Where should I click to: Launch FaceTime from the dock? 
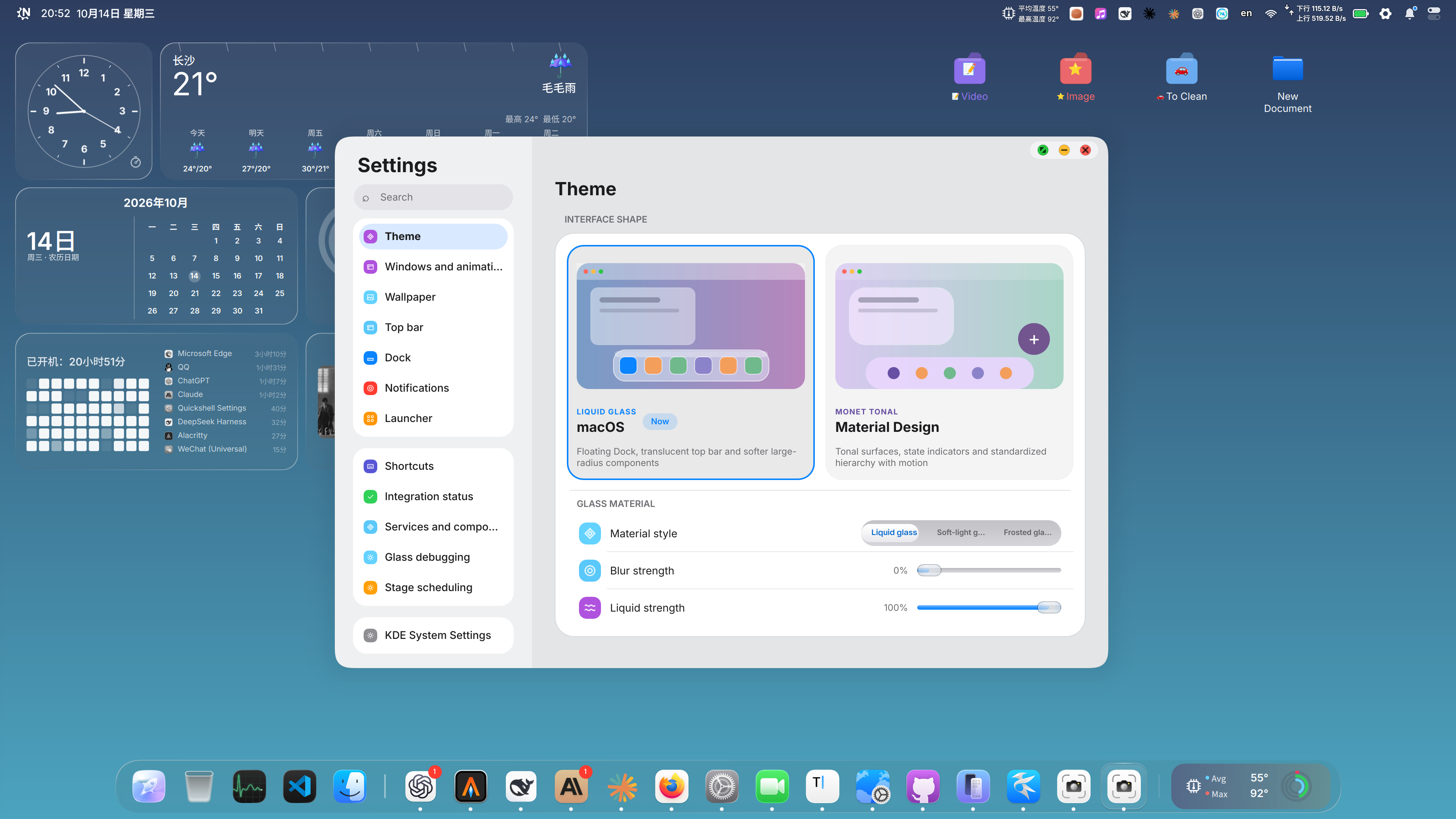pyautogui.click(x=772, y=786)
